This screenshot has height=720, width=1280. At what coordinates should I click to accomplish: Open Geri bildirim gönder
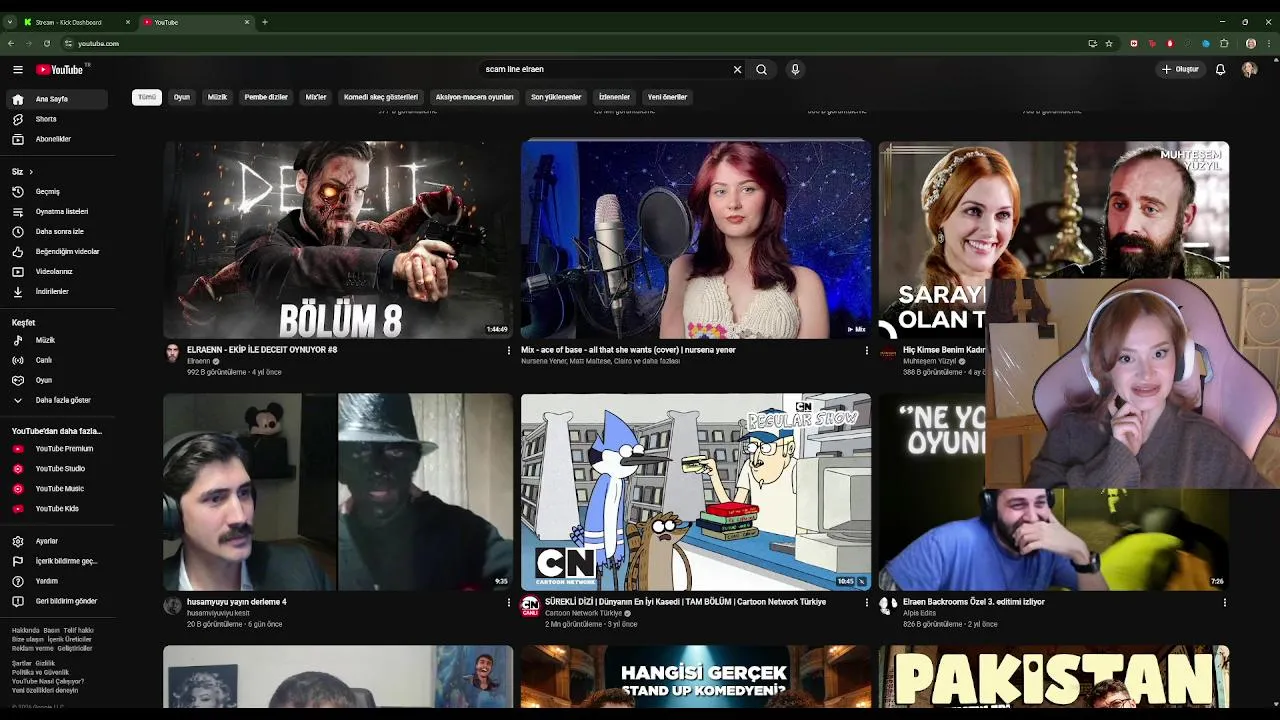tap(56, 601)
